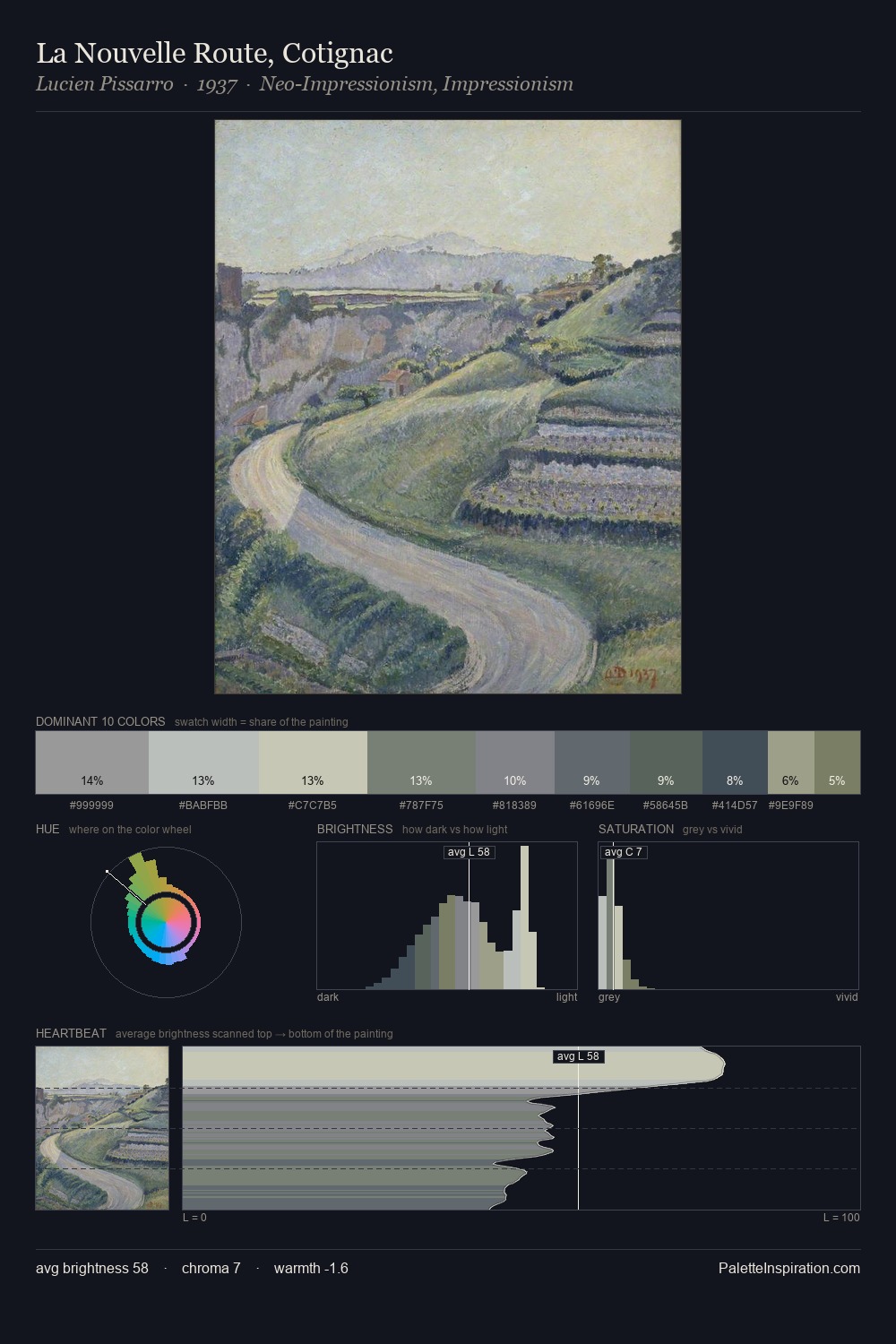Select the #414D57 dark blue swatch

[x=735, y=762]
